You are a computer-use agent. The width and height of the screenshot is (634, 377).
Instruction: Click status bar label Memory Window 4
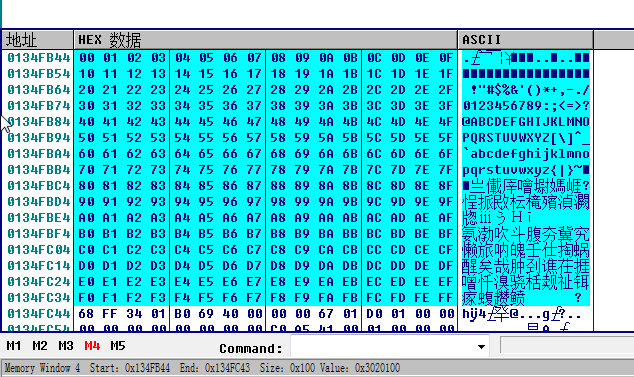(42, 368)
